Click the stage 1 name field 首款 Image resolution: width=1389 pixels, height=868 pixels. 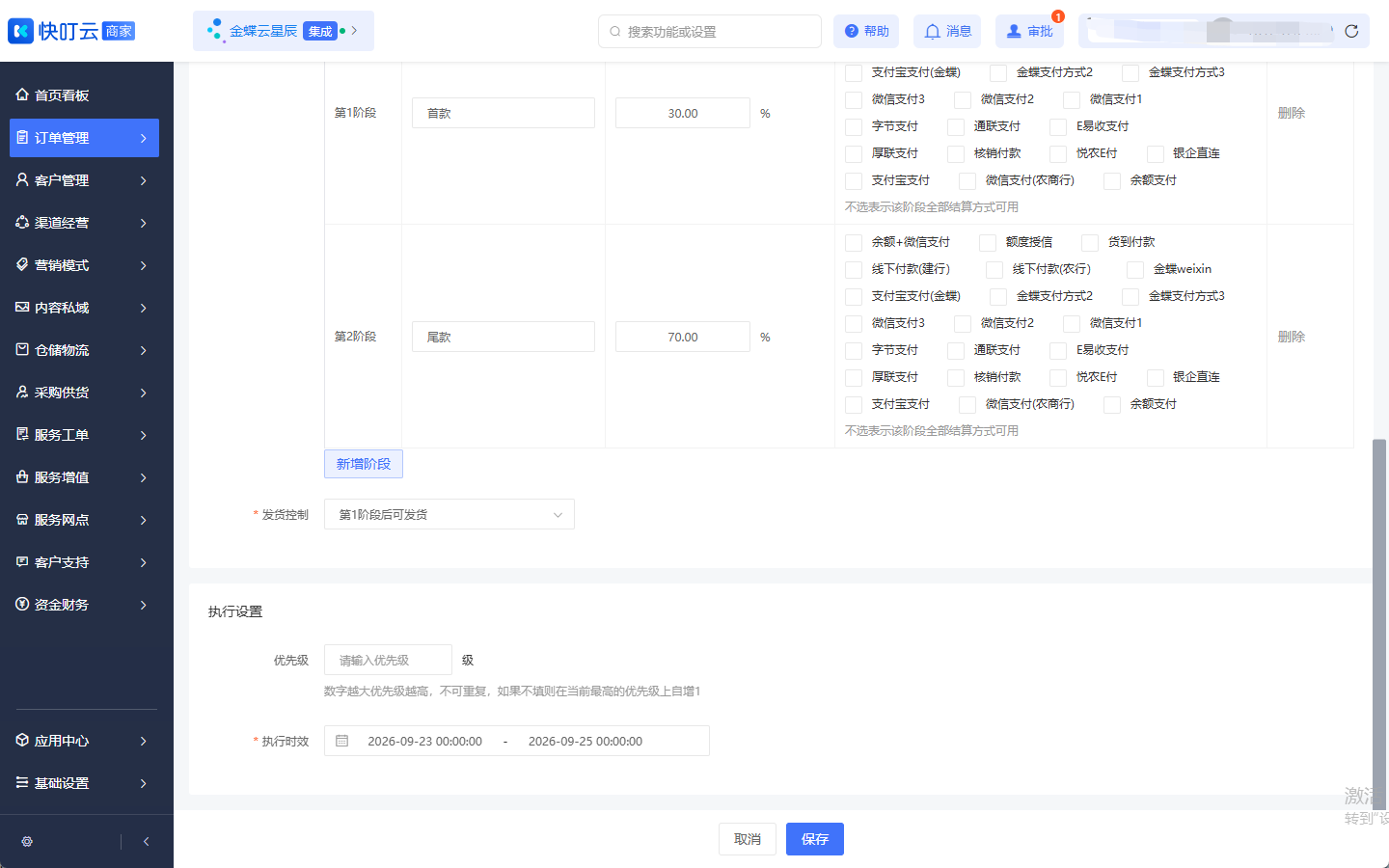click(504, 113)
